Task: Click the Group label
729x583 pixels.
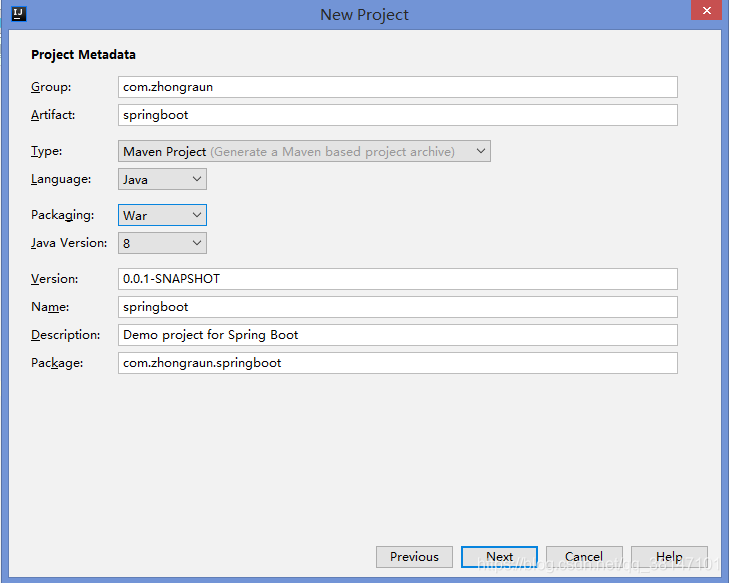Action: click(x=51, y=87)
